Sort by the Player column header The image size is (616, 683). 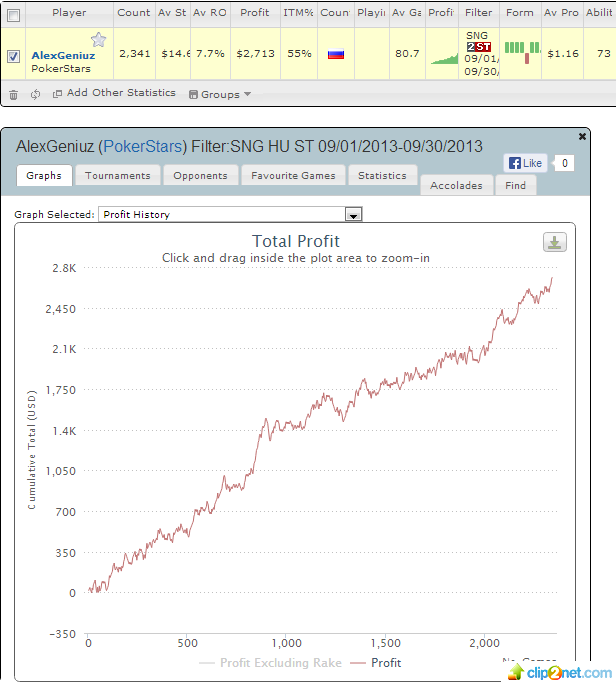[69, 13]
